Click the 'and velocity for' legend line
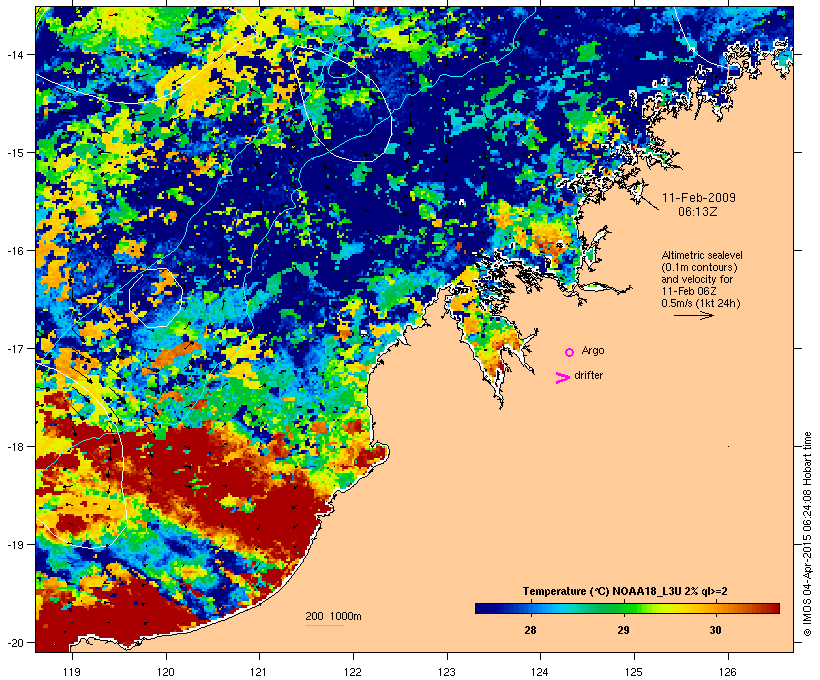The height and width of the screenshot is (680, 820). click(x=697, y=279)
